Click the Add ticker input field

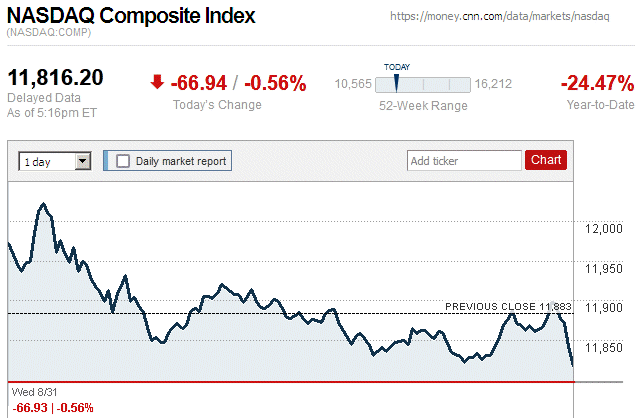click(x=464, y=160)
